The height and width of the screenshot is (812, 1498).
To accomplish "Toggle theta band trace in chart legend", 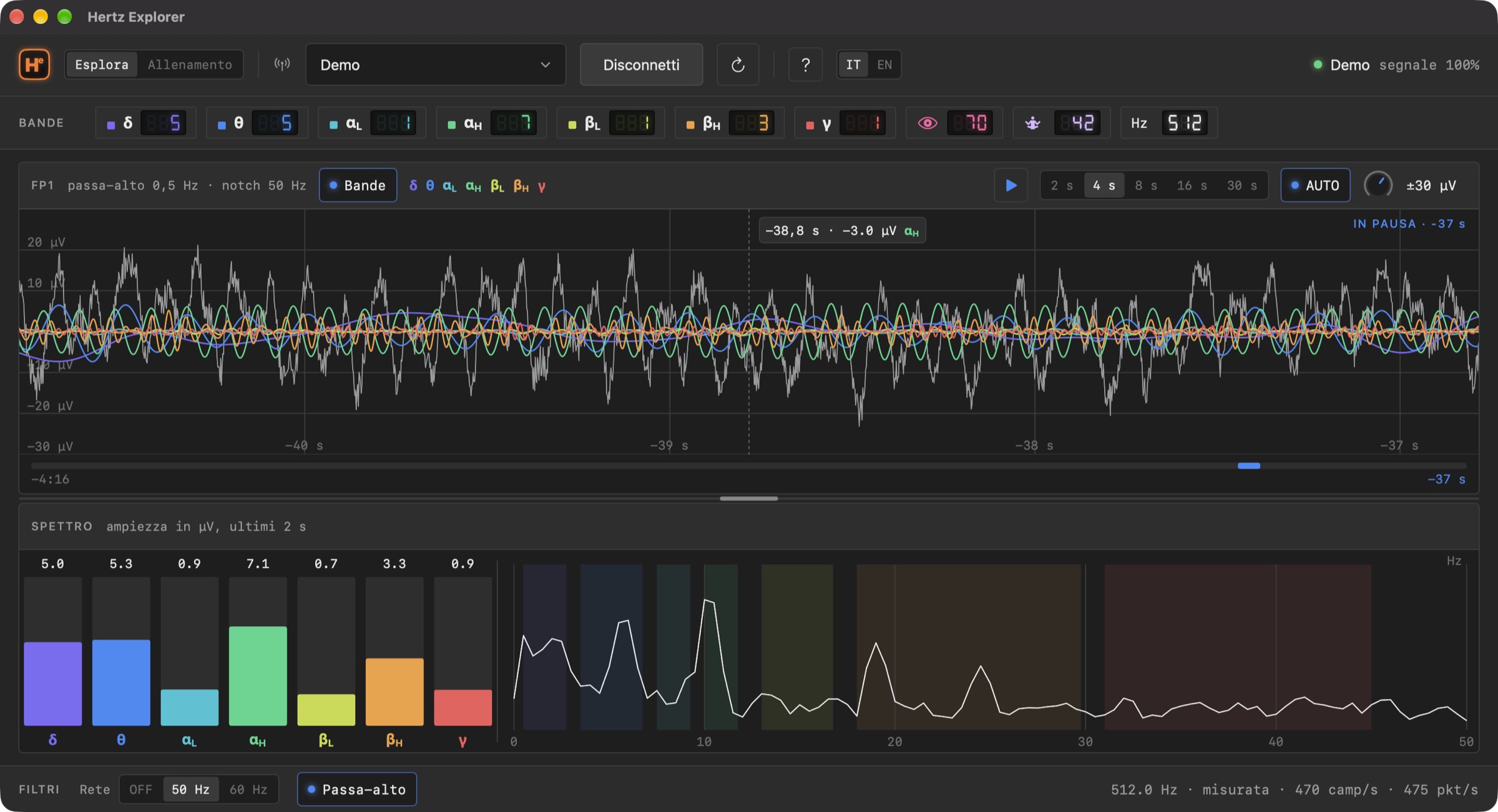I will [x=430, y=185].
